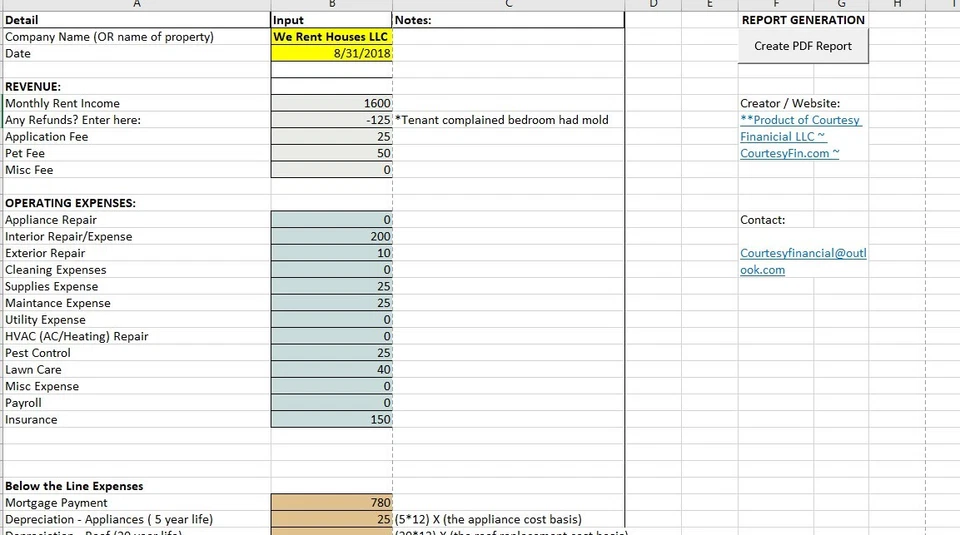Select the refund value -125 cell
Viewport: 960px width, 535px height.
point(331,120)
